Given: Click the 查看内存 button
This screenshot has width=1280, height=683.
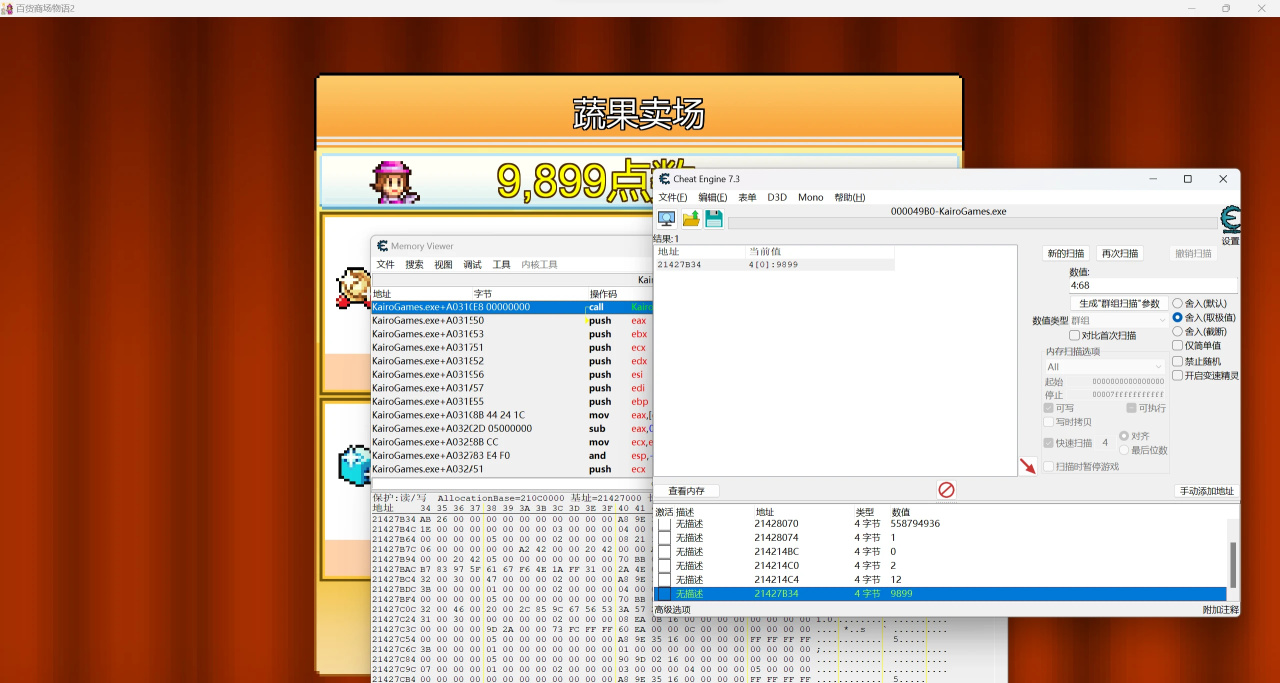Looking at the screenshot, I should click(x=687, y=491).
